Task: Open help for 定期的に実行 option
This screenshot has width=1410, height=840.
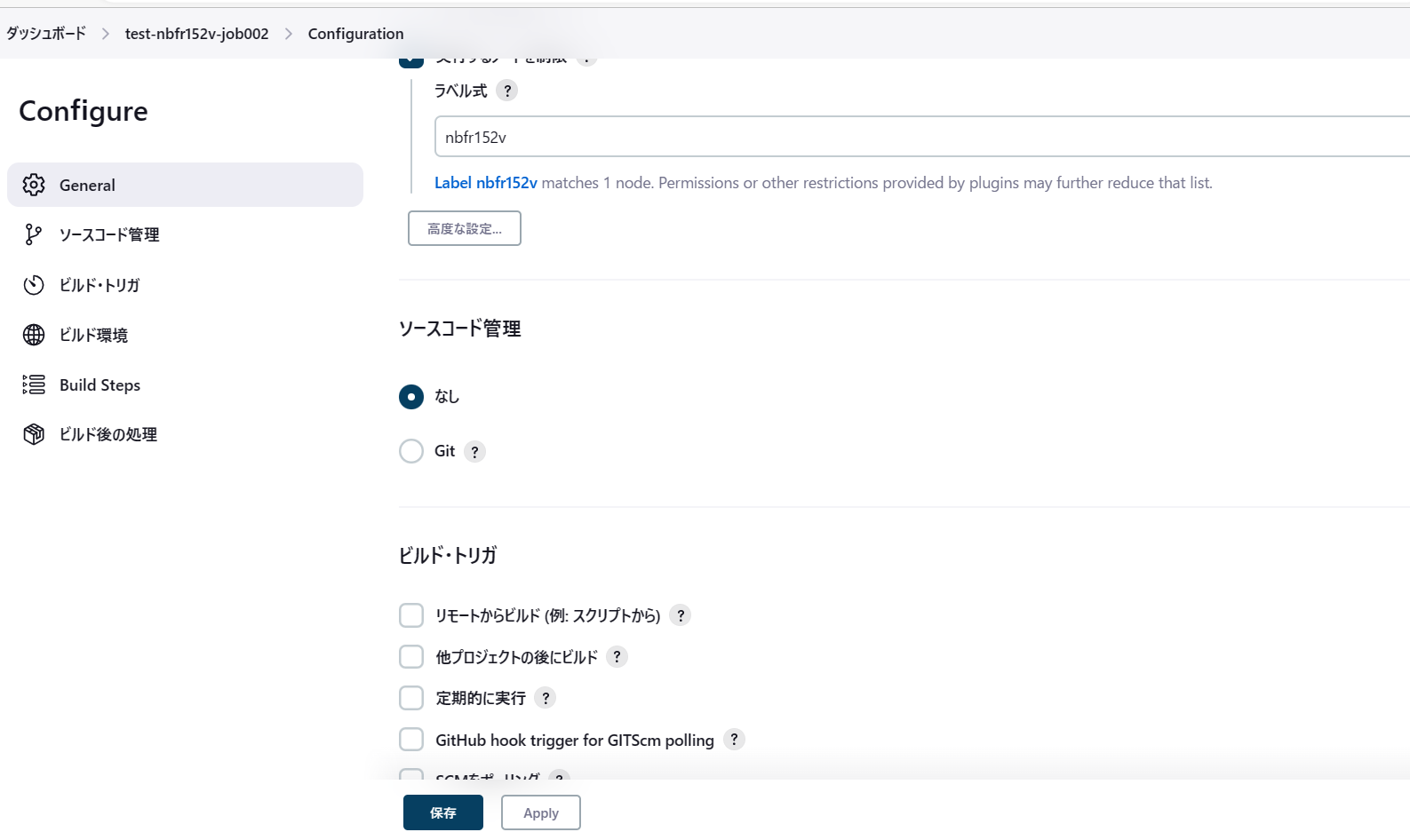Action: point(546,698)
